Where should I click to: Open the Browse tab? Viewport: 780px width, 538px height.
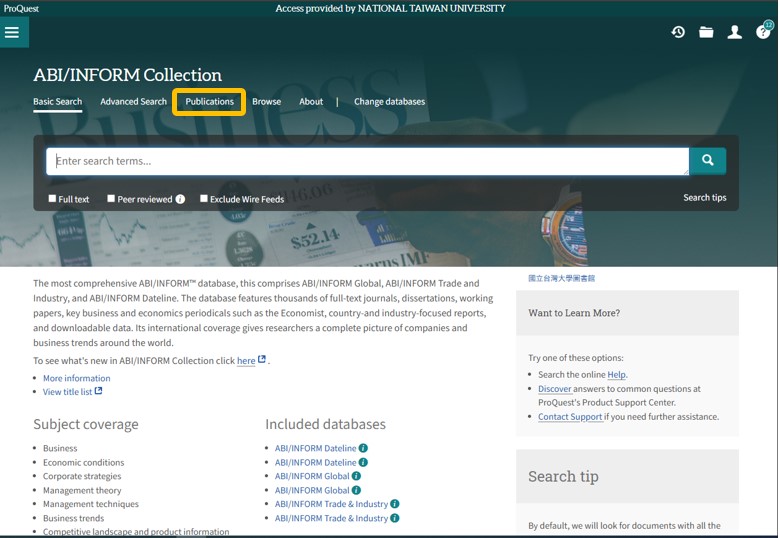point(266,102)
